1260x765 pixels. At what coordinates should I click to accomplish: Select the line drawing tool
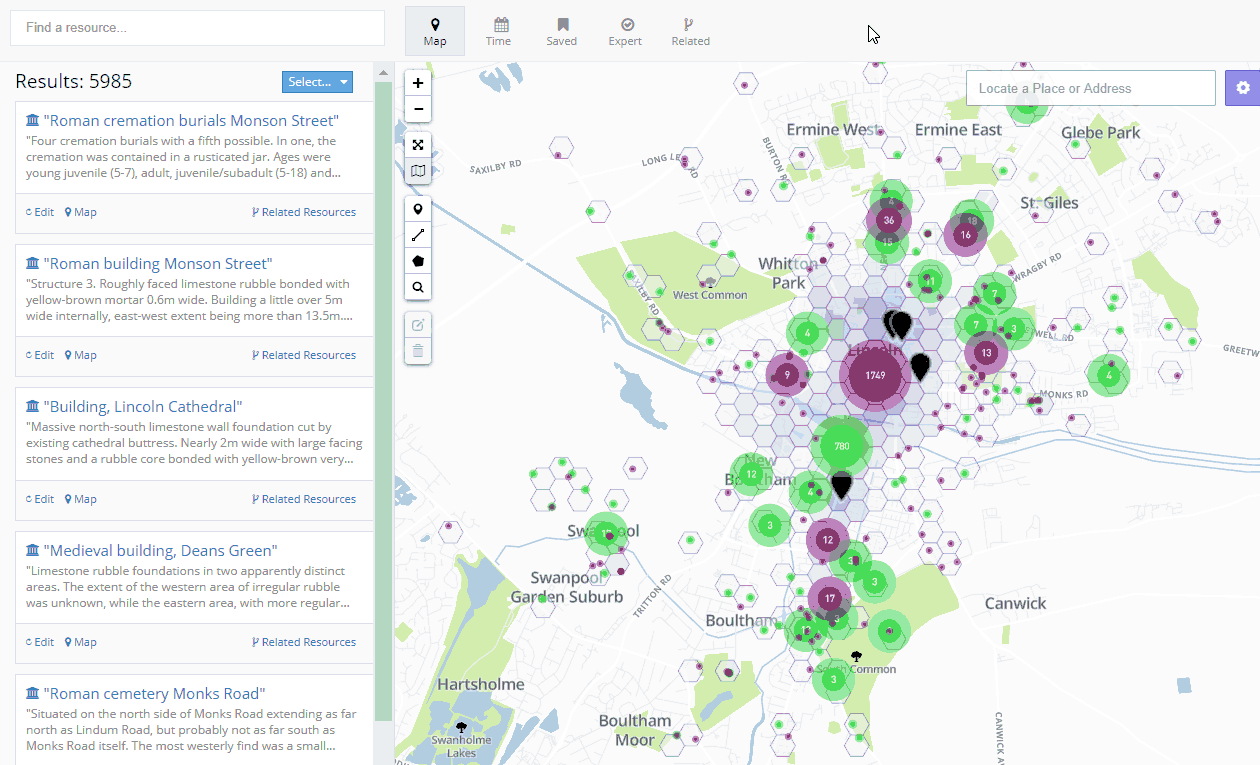coord(418,235)
